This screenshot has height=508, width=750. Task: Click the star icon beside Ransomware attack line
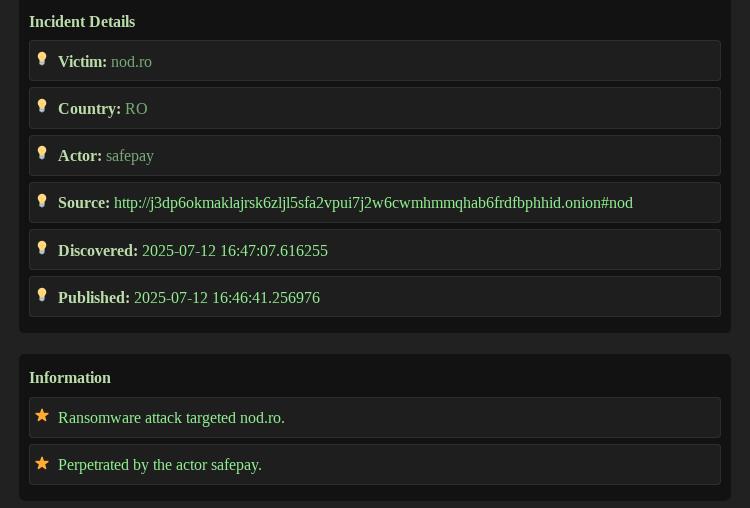[x=42, y=415]
